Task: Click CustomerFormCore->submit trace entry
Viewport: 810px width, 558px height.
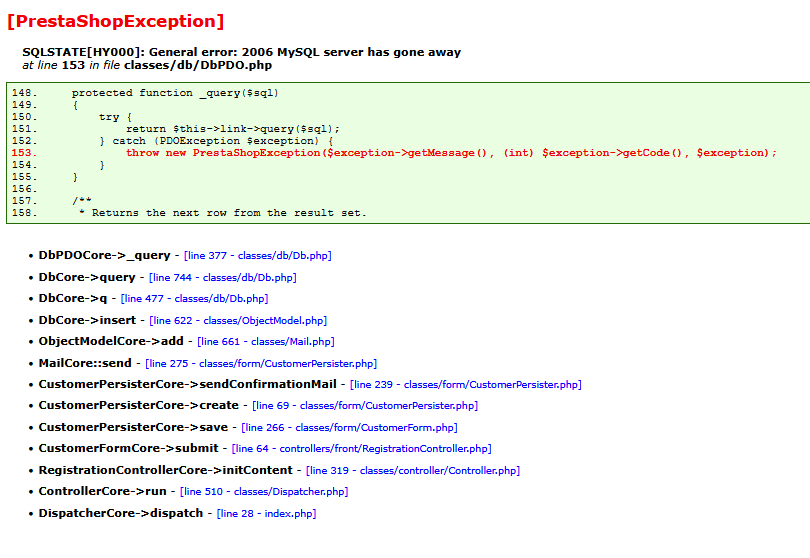Action: [129, 448]
